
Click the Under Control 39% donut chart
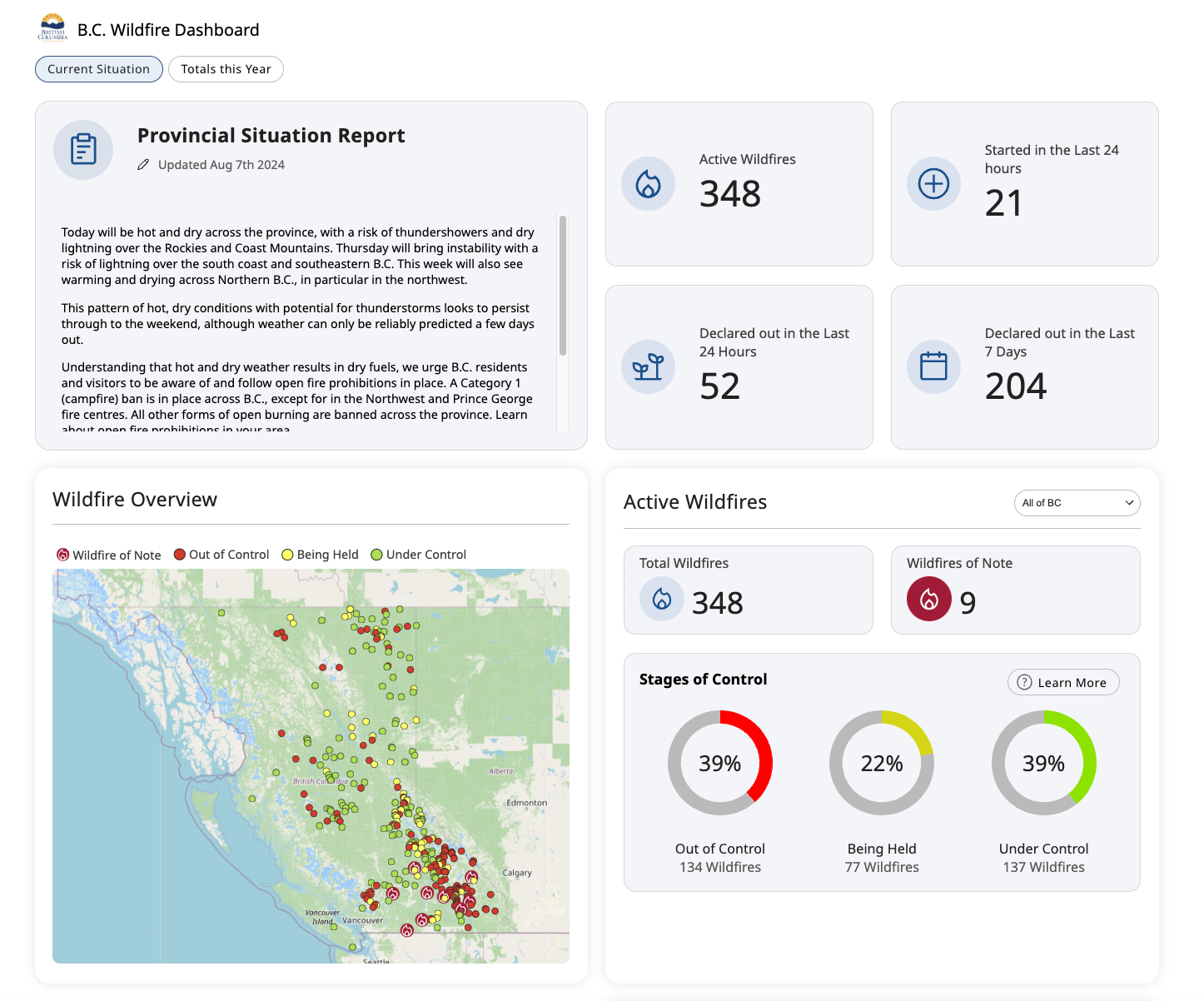pos(1044,763)
